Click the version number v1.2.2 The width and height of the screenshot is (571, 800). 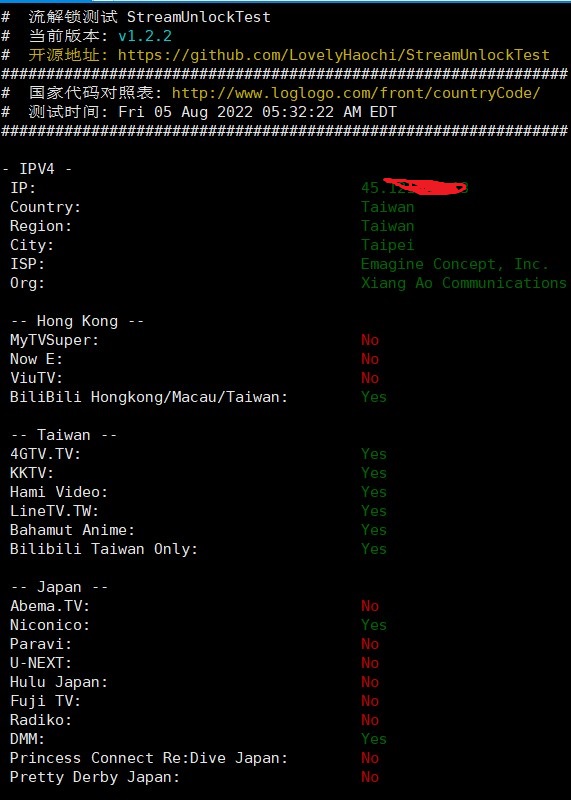tap(145, 36)
